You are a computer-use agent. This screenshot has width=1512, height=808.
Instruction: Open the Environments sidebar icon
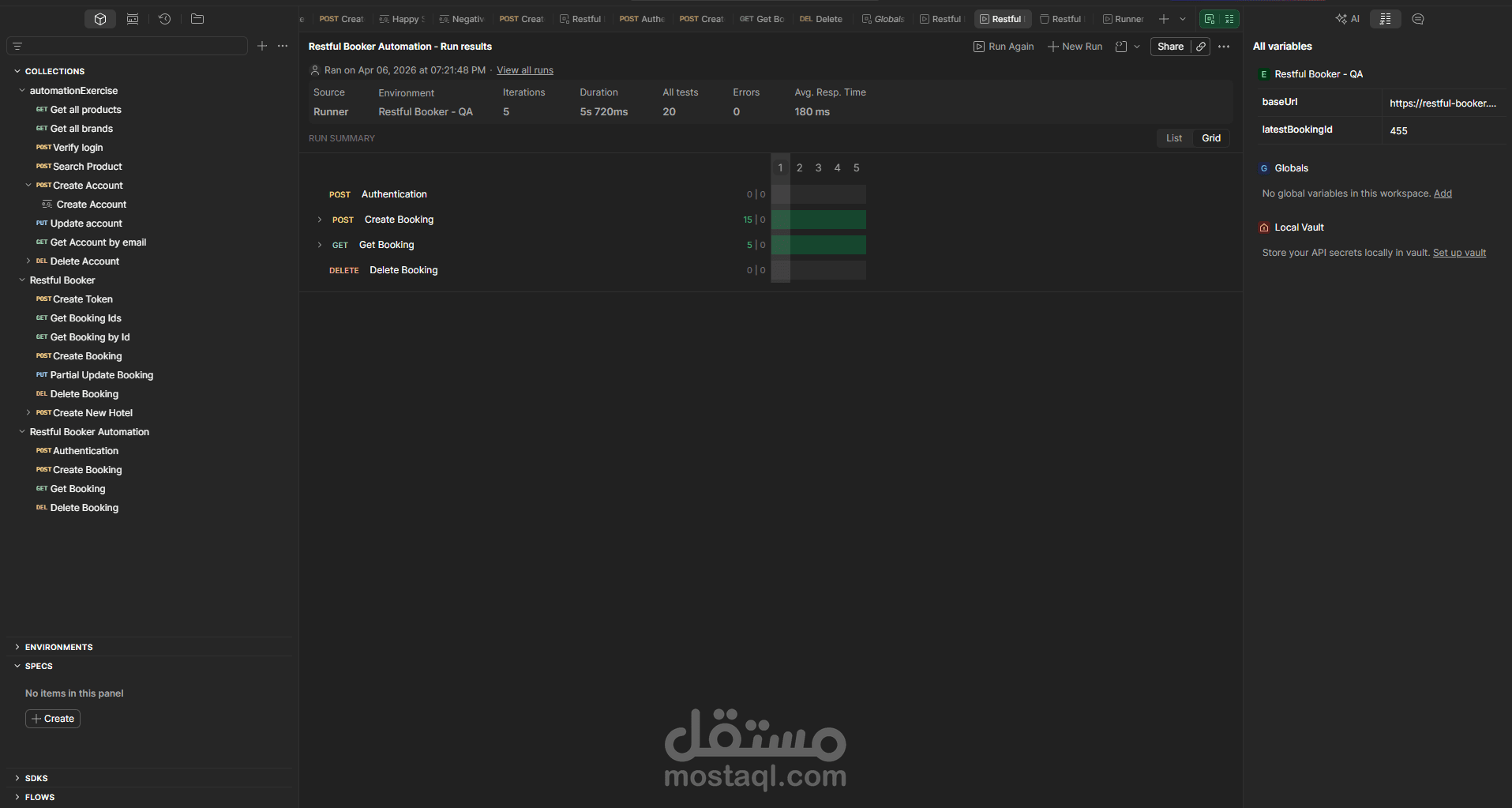point(133,19)
